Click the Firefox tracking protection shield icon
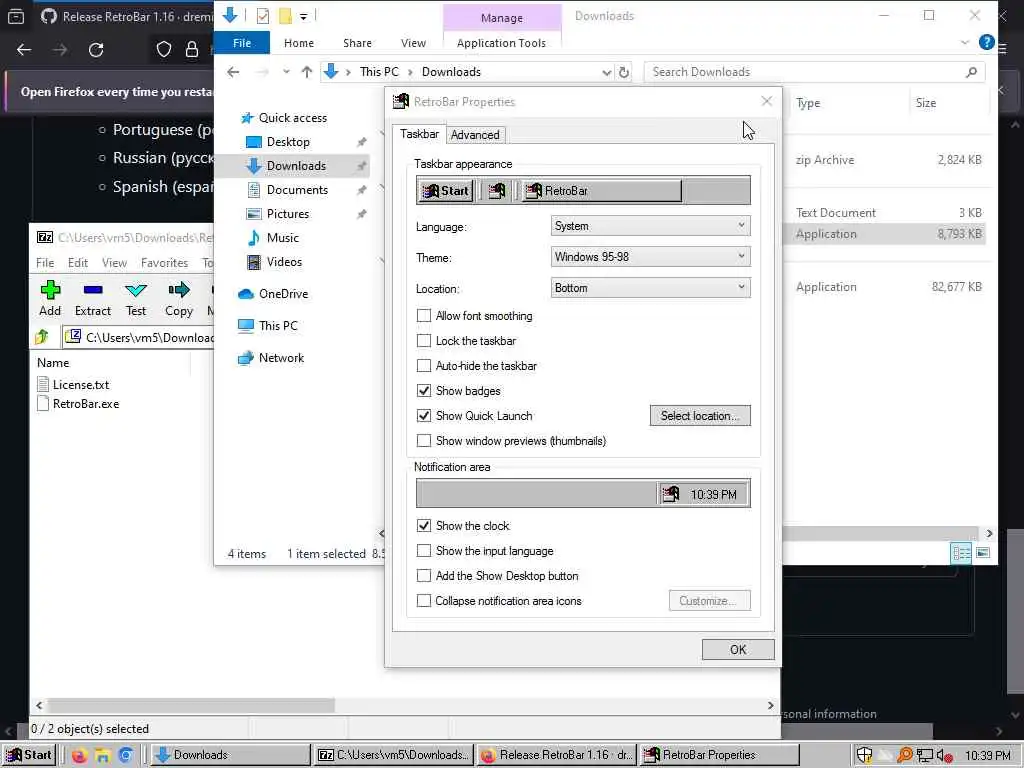This screenshot has width=1024, height=768. point(164,50)
